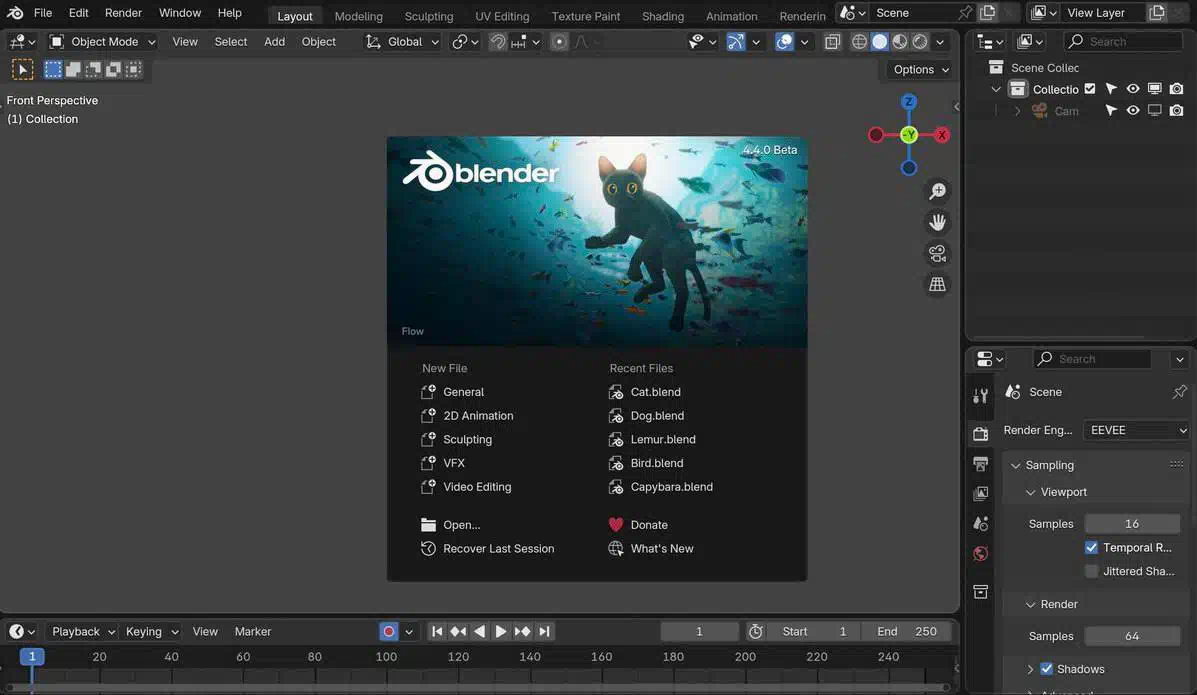Open the Render menu

point(123,13)
